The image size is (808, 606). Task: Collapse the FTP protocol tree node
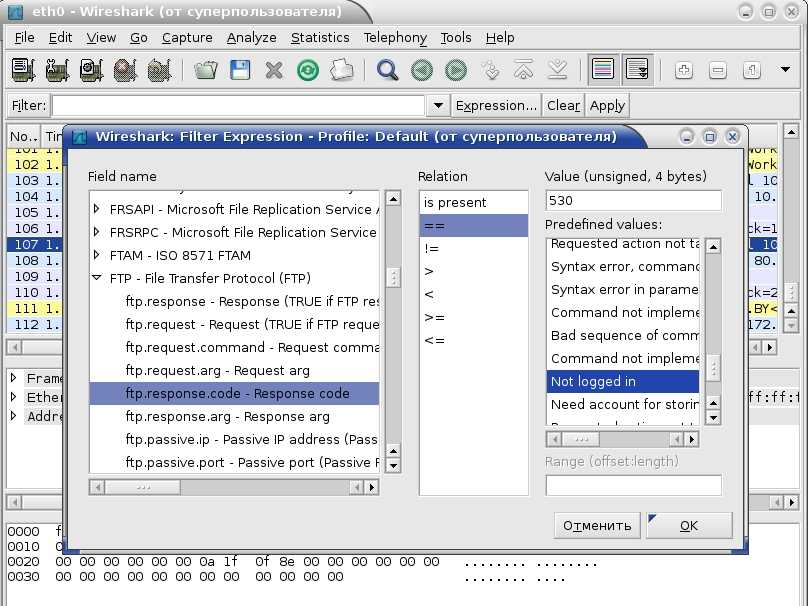(x=97, y=279)
